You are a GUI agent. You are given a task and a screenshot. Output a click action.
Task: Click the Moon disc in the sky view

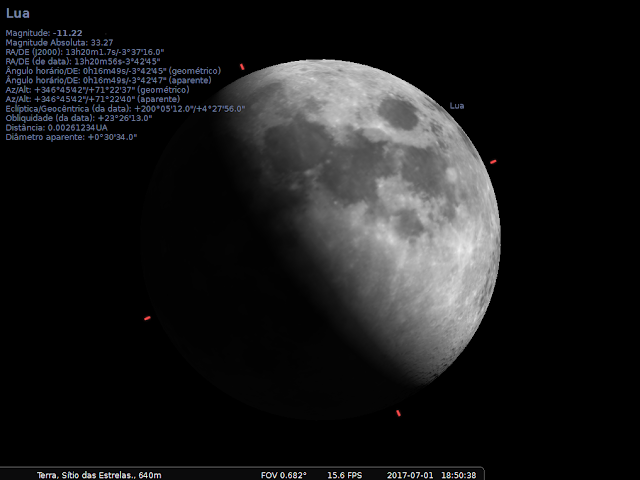320,240
